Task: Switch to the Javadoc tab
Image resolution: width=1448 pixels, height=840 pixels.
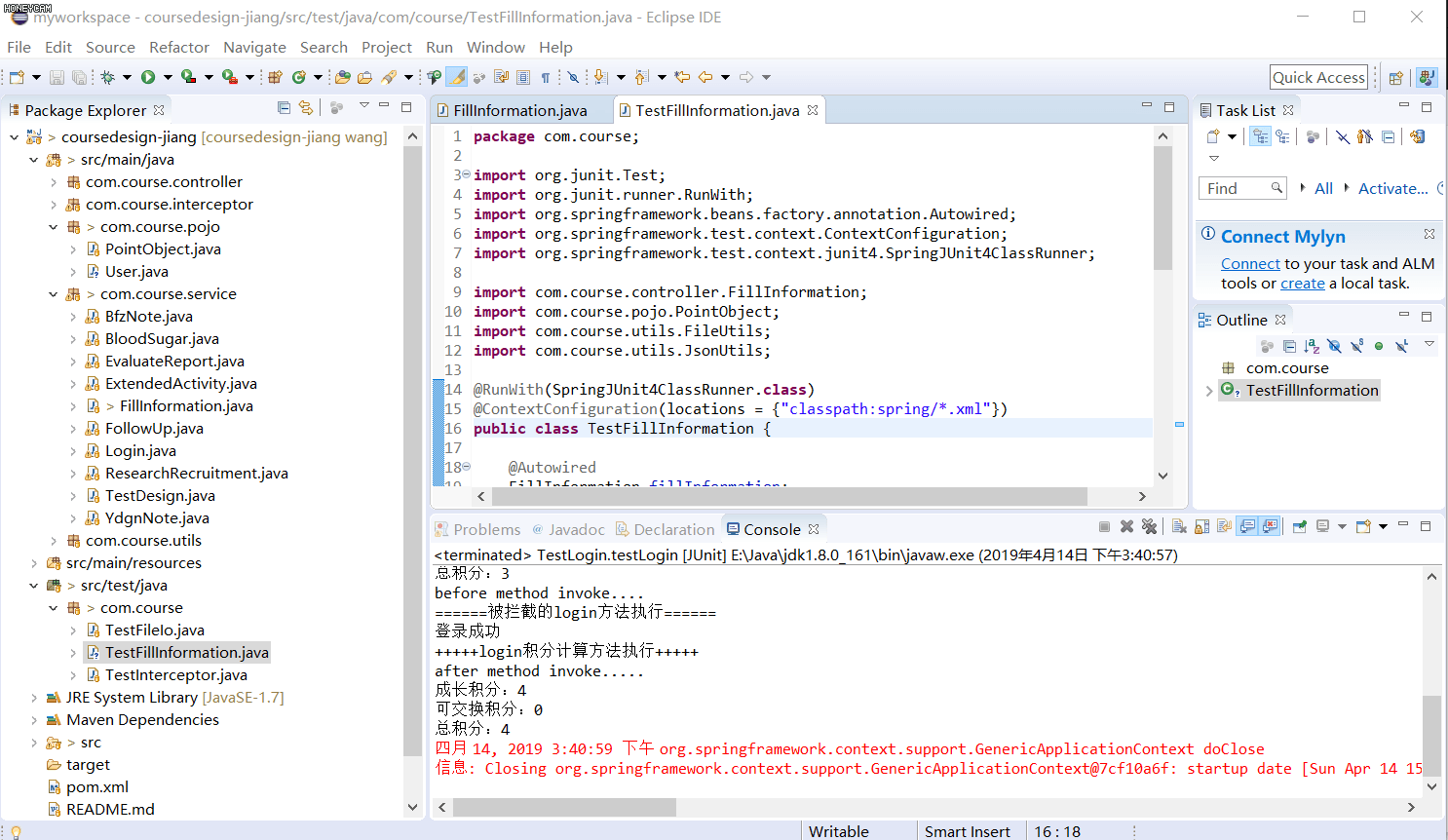Action: [x=568, y=529]
